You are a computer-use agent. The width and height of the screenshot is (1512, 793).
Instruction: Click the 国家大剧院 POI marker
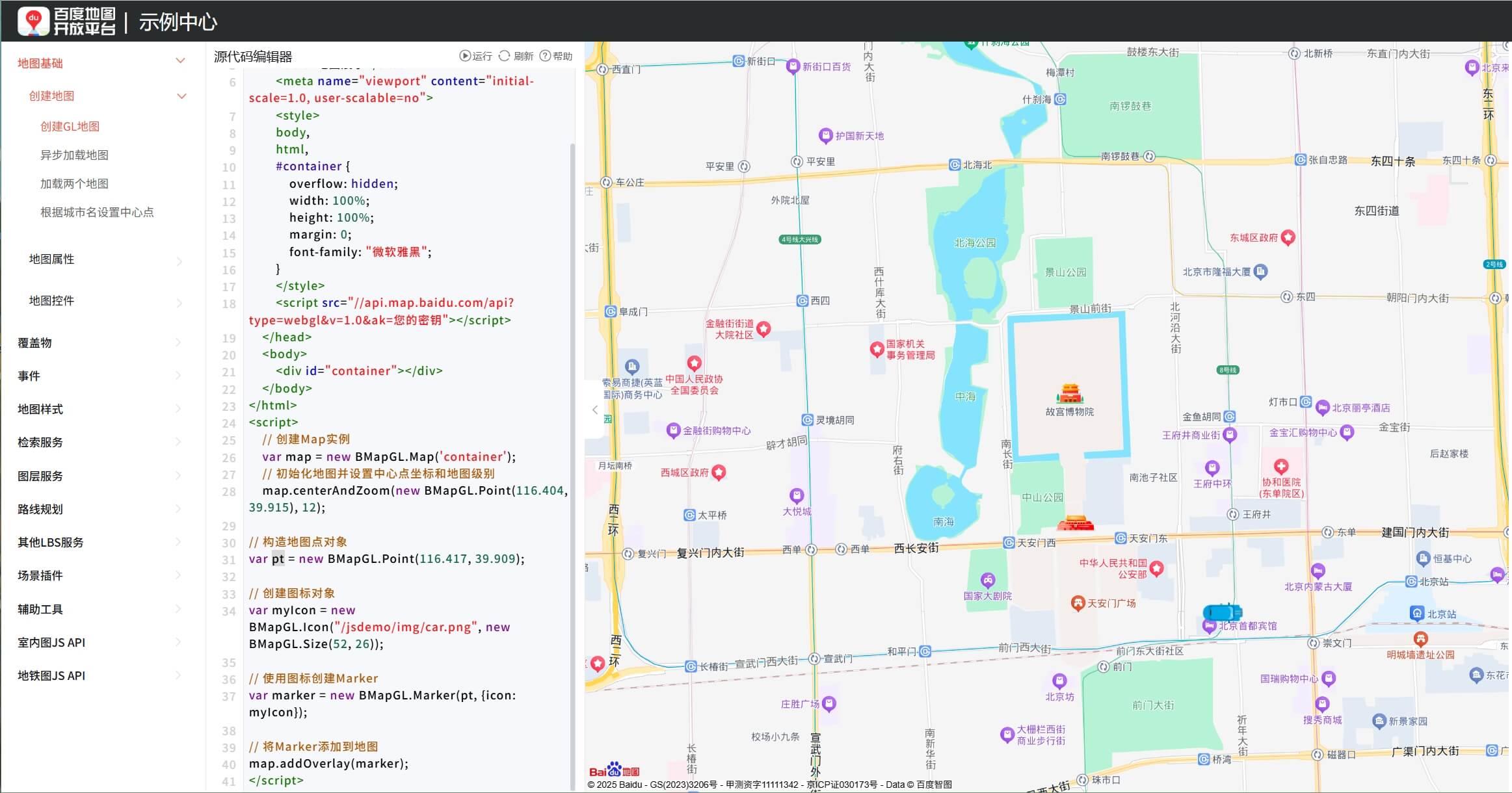988,580
